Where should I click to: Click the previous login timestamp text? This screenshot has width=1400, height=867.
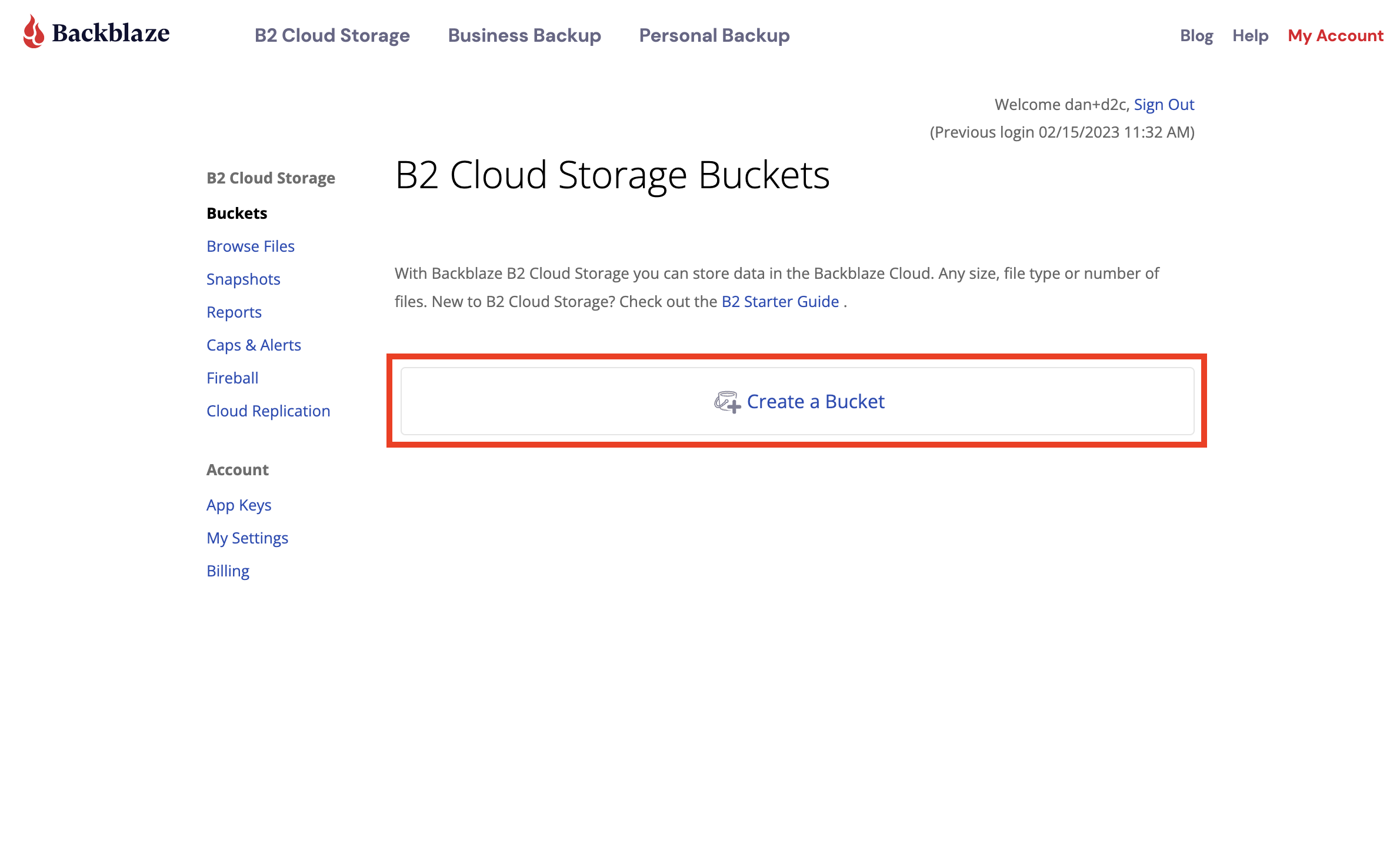(1062, 132)
